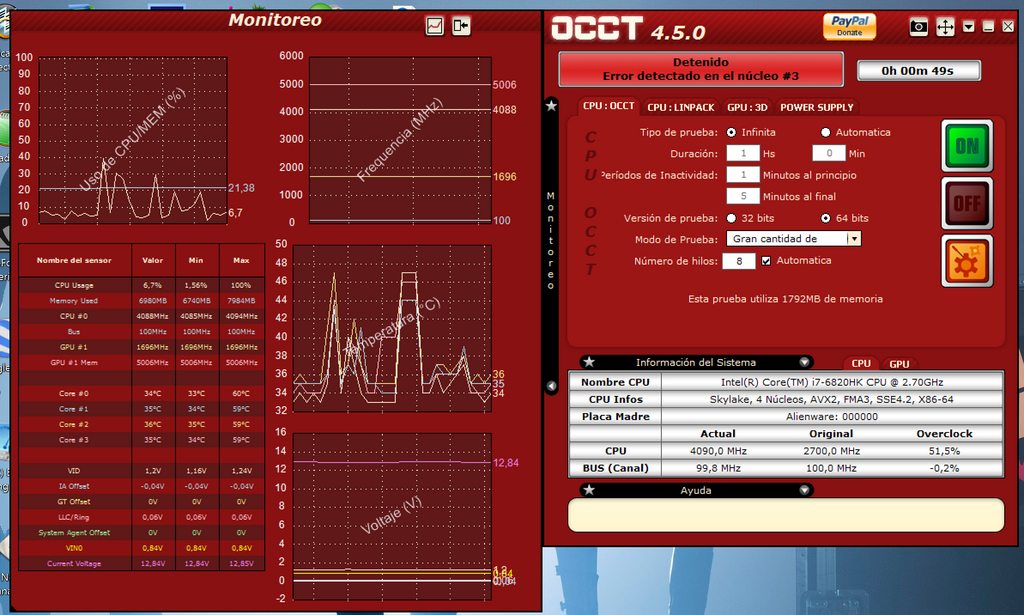Click the star beside Información del Sistema
This screenshot has width=1024, height=615.
click(588, 362)
